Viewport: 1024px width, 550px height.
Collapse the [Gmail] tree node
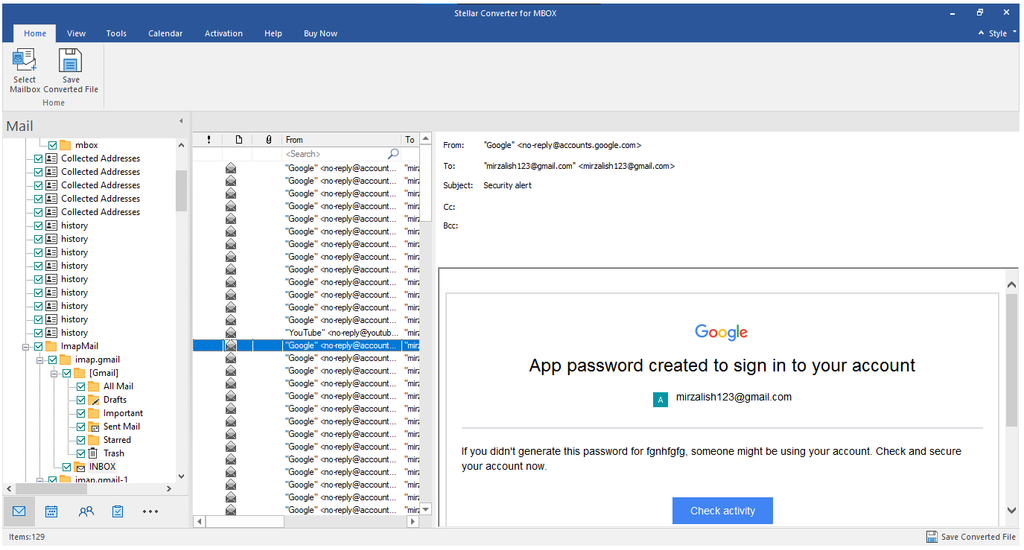(54, 374)
